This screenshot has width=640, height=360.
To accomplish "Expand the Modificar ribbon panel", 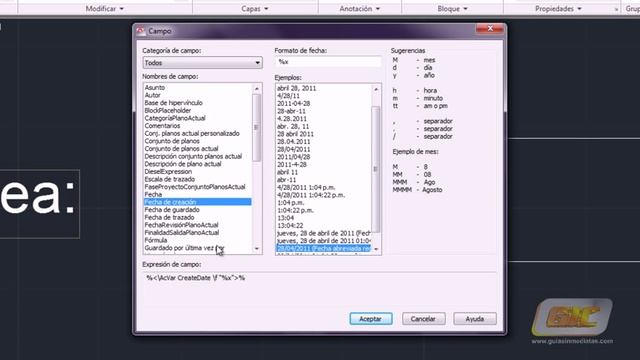I will click(x=104, y=9).
